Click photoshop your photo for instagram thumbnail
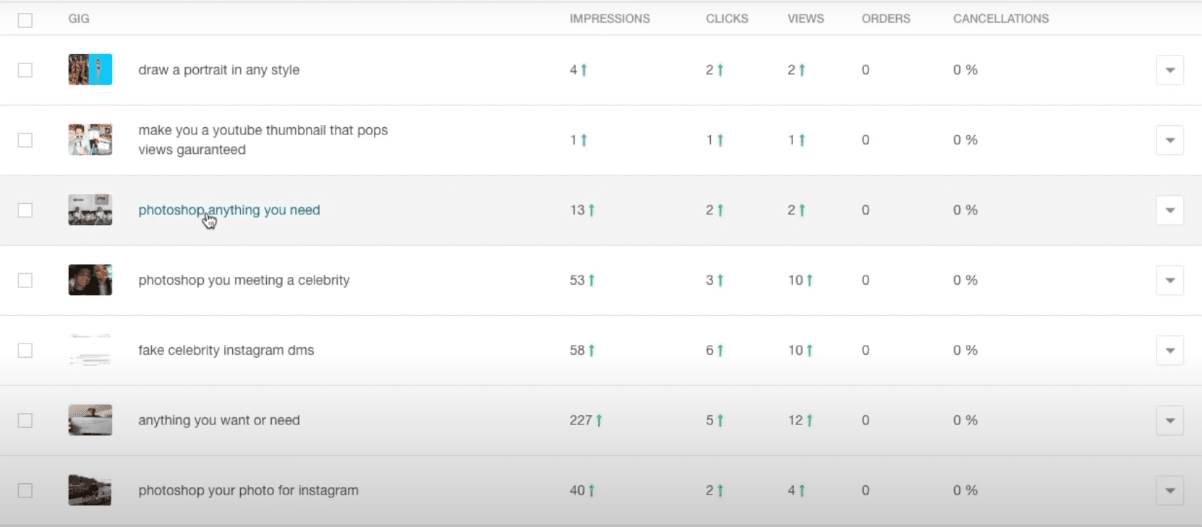Screen dimensions: 1202x527 pos(90,490)
